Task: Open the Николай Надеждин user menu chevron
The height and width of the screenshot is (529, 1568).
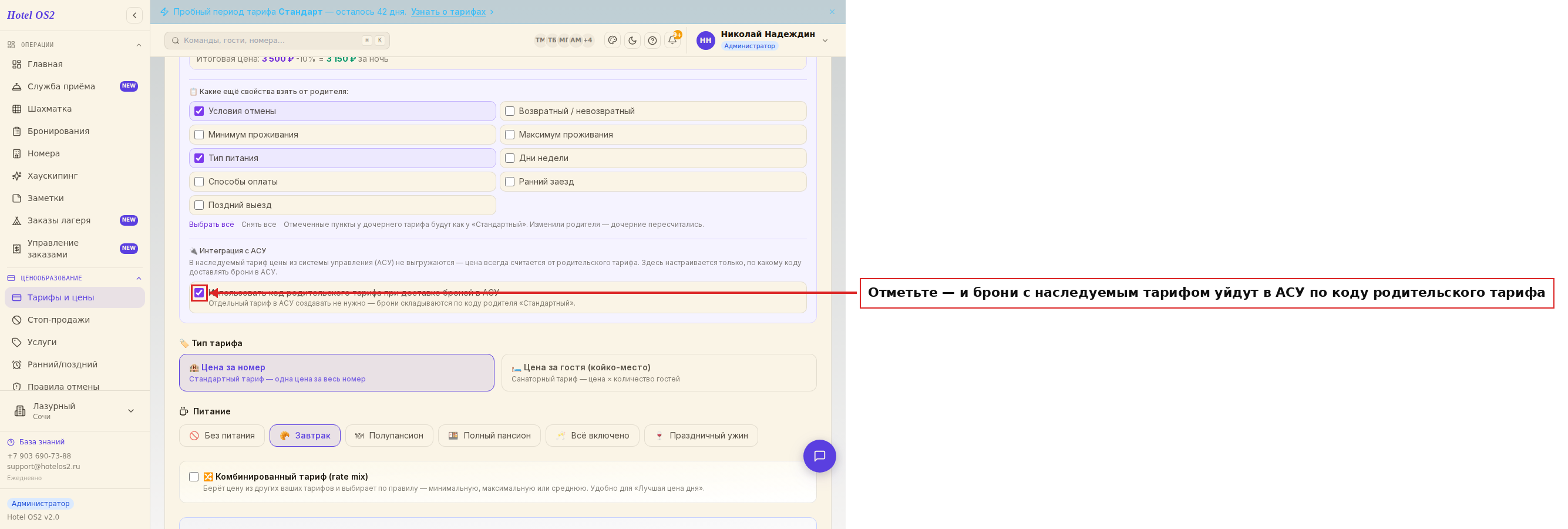Action: click(825, 40)
